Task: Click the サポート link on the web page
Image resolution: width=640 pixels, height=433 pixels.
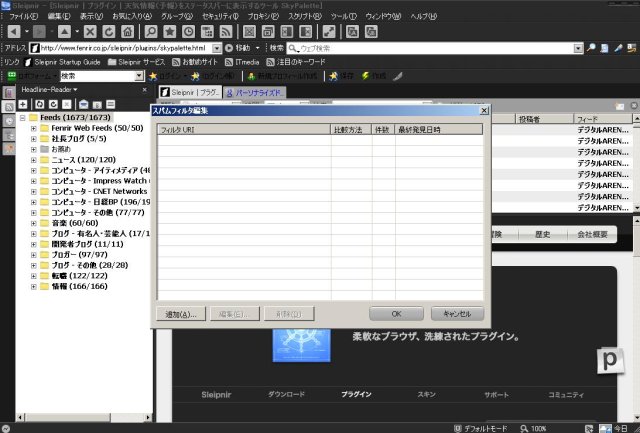Action: click(x=496, y=395)
